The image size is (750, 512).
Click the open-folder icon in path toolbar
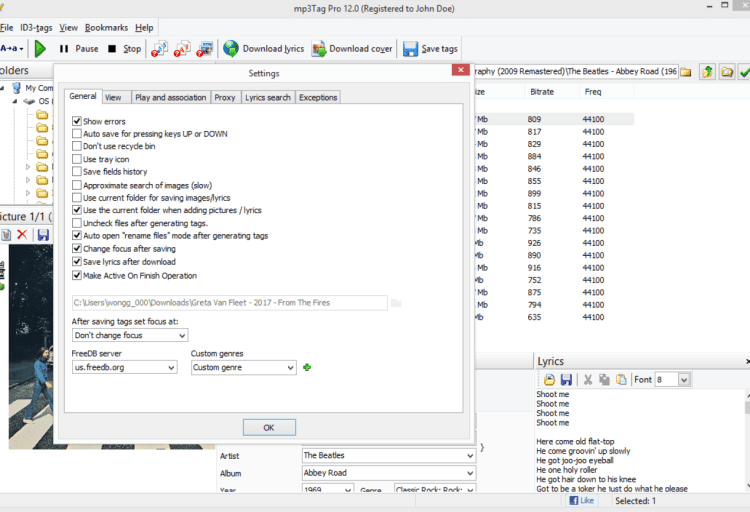(727, 72)
